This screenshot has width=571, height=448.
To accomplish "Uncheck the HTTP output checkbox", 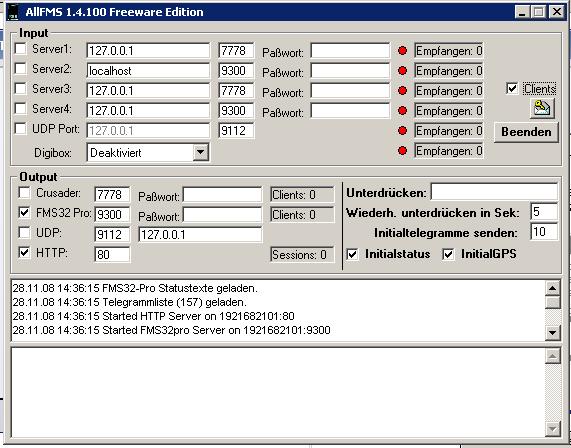I will [24, 252].
